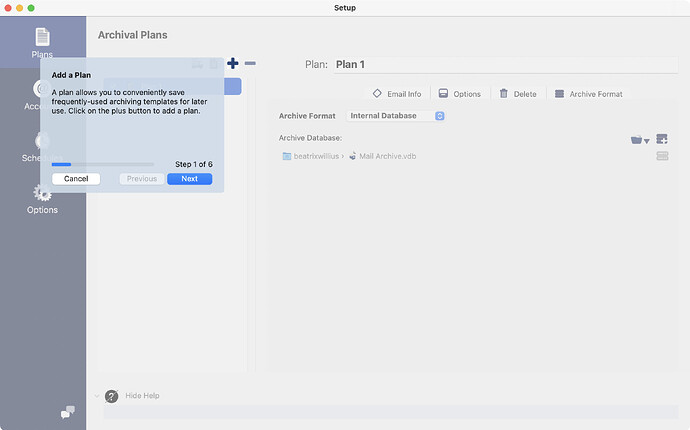Image resolution: width=690 pixels, height=430 pixels.
Task: Click the database icon beside Mail Archive.vdb
Action: 662,156
